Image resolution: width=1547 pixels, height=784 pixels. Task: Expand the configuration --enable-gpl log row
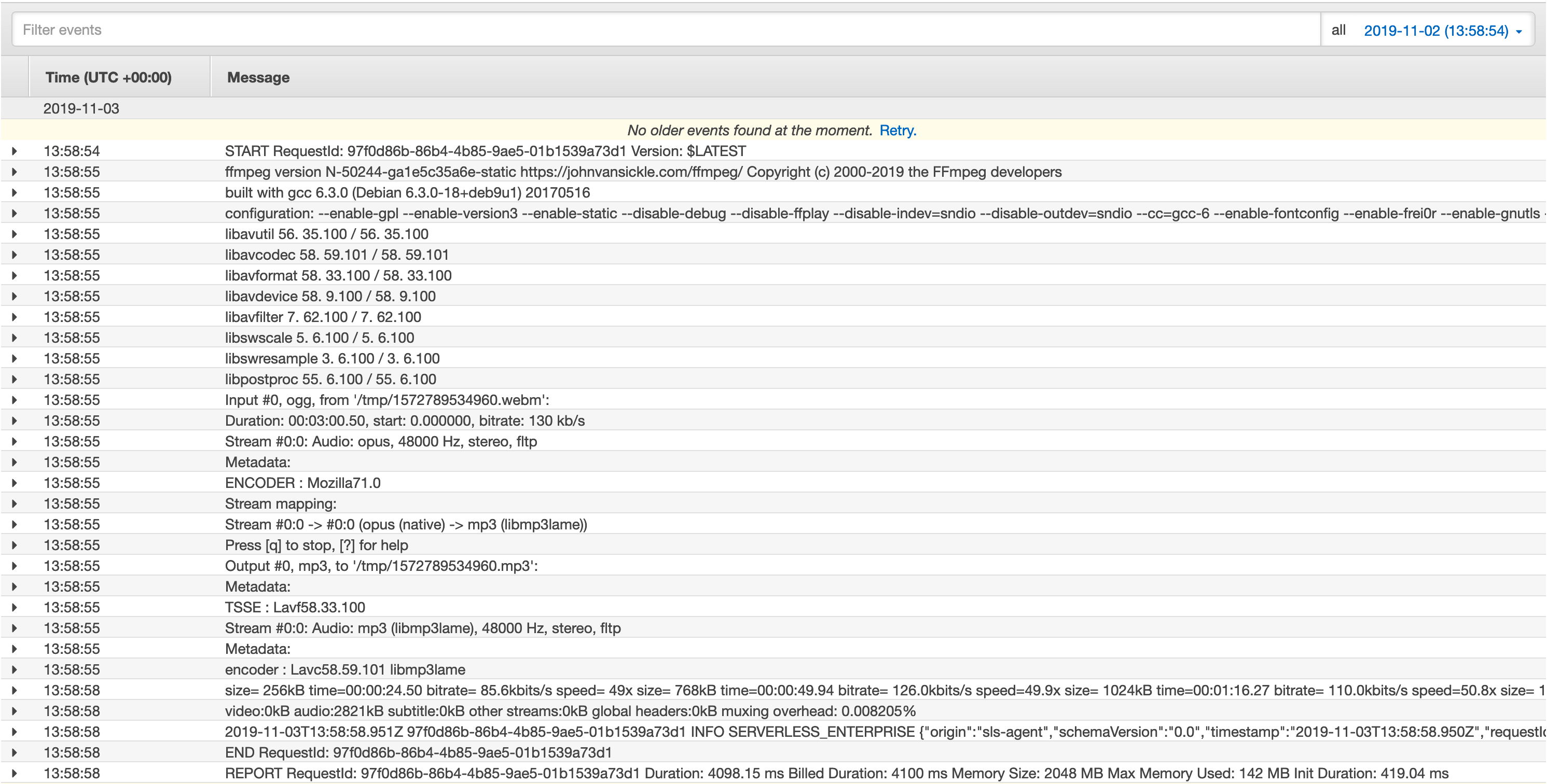tap(15, 214)
